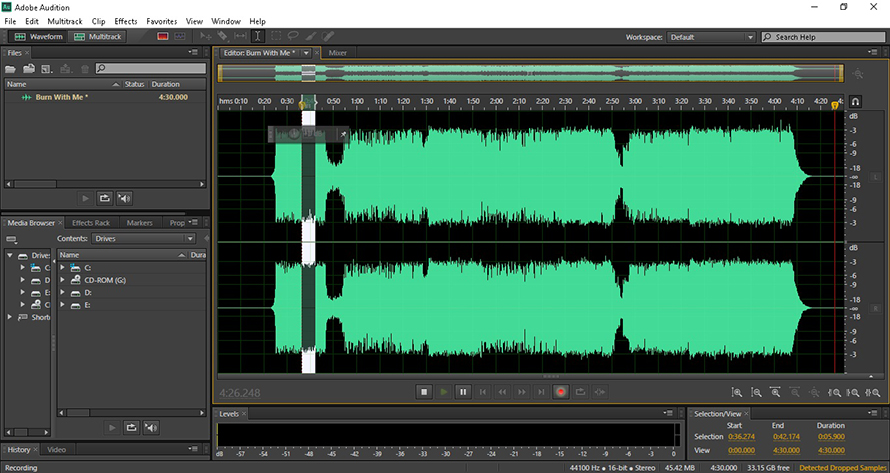Expand CD-ROM (G:) drive in list

click(x=62, y=279)
